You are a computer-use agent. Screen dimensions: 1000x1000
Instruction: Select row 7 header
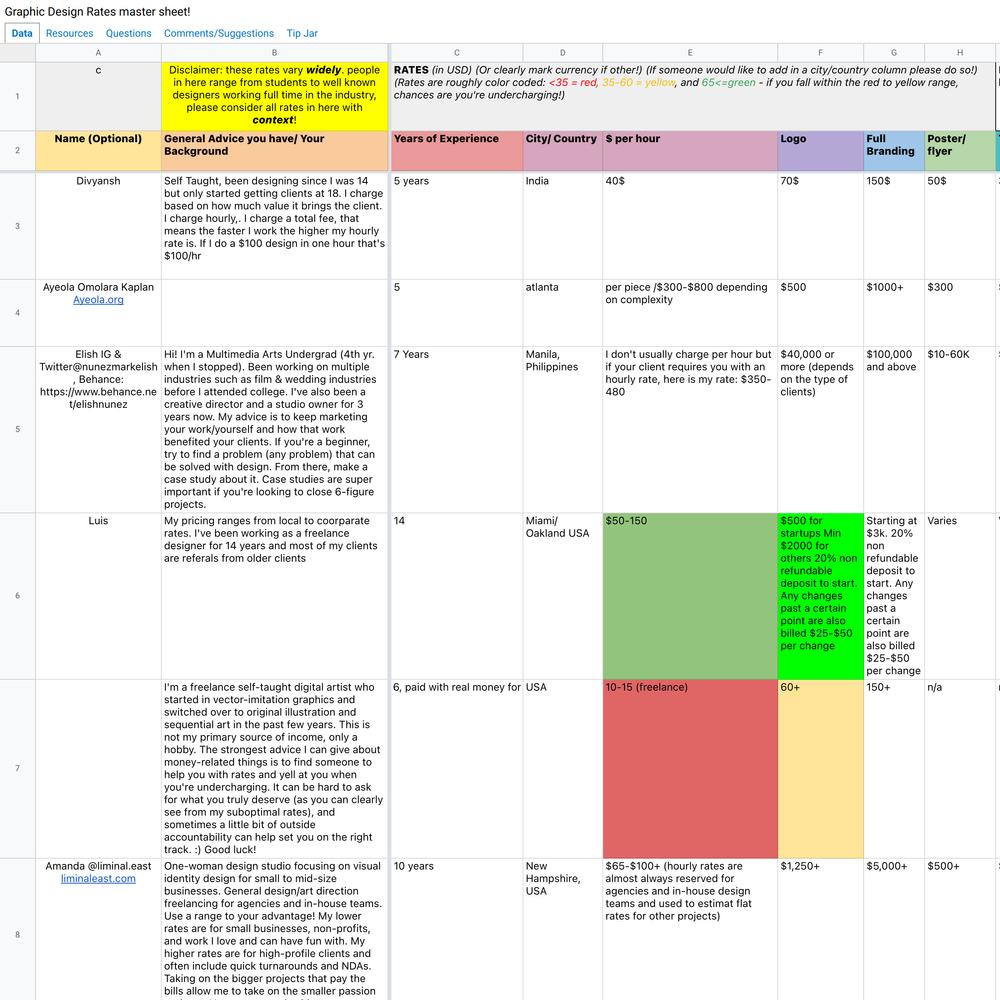click(18, 768)
